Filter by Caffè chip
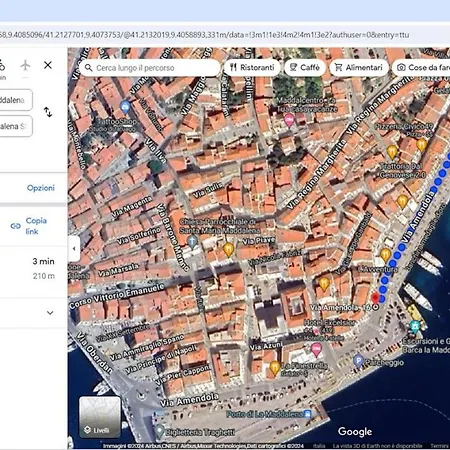This screenshot has height=450, width=450. click(x=305, y=67)
